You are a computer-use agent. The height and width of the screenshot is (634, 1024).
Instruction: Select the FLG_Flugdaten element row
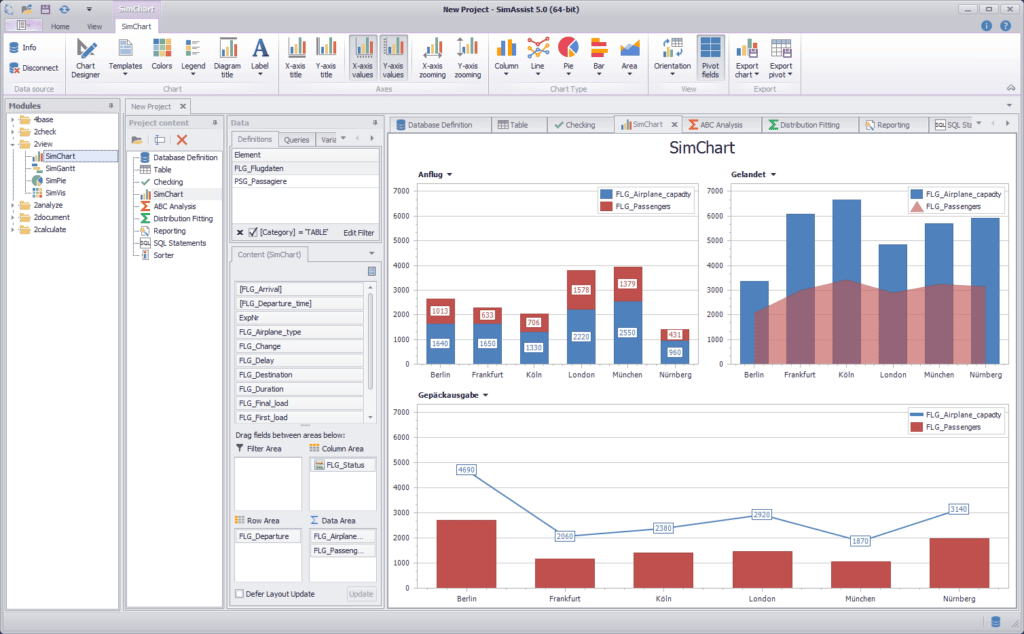pyautogui.click(x=306, y=168)
